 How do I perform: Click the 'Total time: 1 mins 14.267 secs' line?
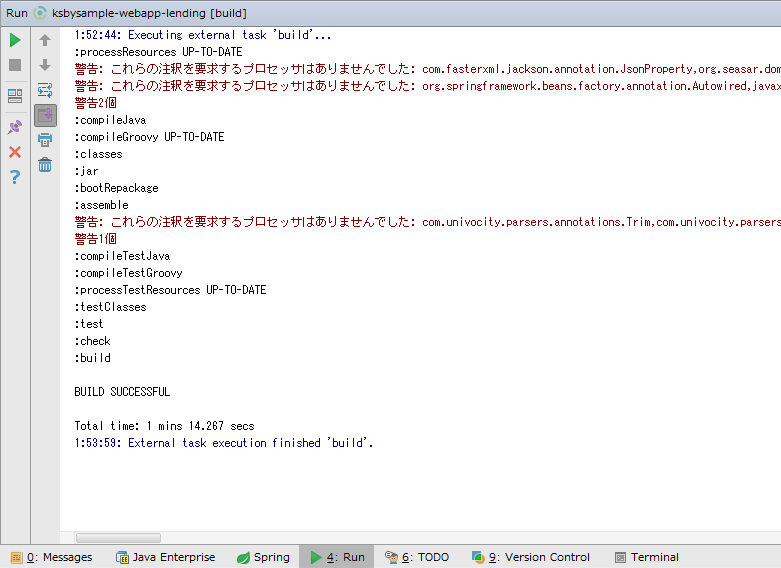click(x=164, y=426)
